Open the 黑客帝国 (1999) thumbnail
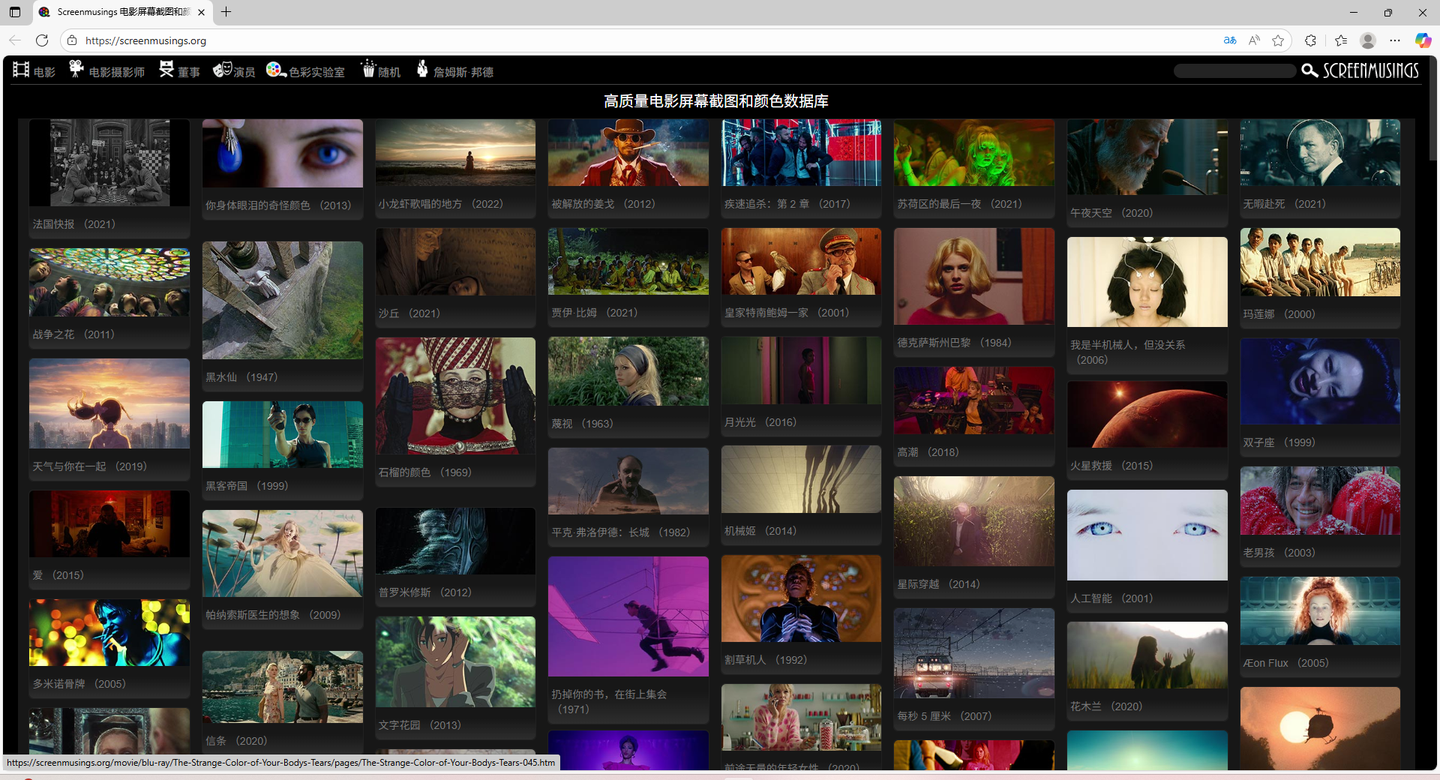This screenshot has height=780, width=1440. (283, 434)
